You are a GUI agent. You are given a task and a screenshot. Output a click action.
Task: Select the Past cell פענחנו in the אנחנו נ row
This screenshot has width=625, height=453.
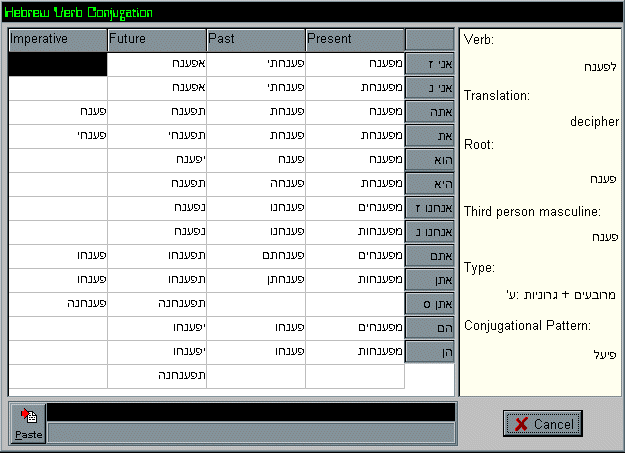click(256, 232)
